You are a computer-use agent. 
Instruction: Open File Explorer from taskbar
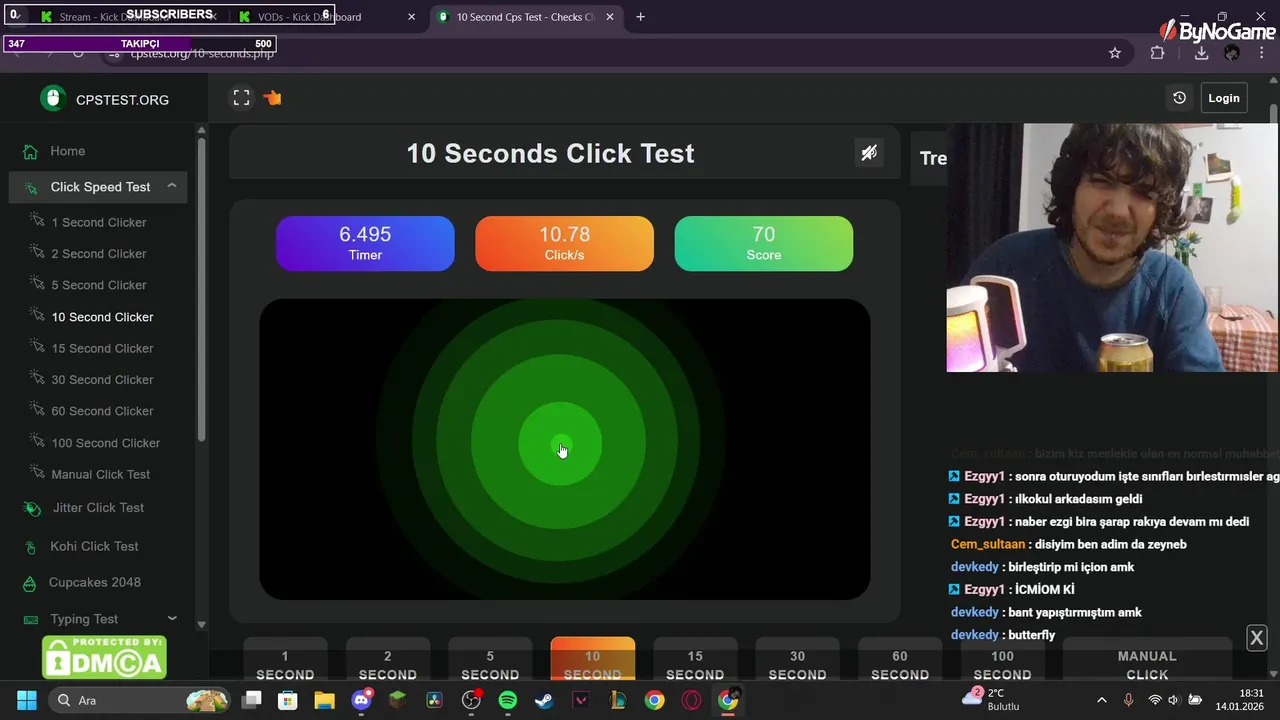(325, 700)
